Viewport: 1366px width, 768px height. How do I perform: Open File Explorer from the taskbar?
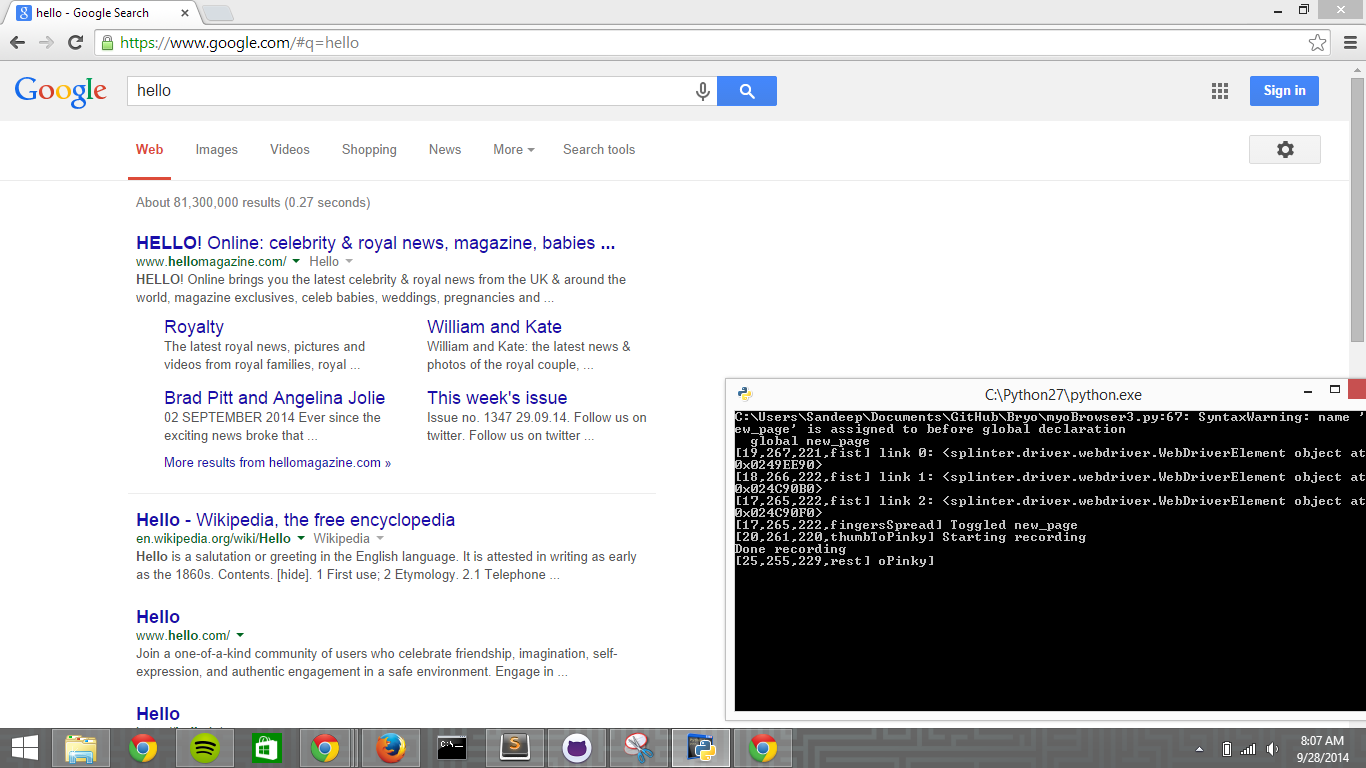(x=81, y=748)
